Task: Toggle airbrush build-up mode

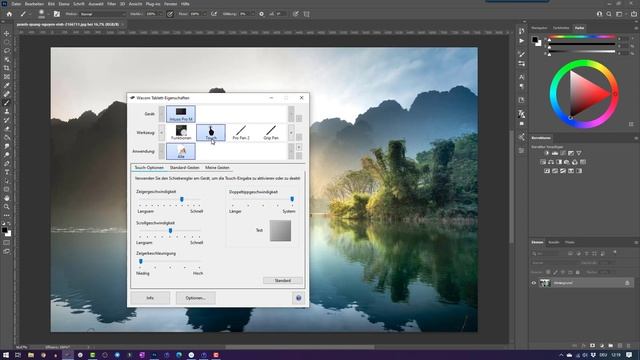Action: point(214,14)
